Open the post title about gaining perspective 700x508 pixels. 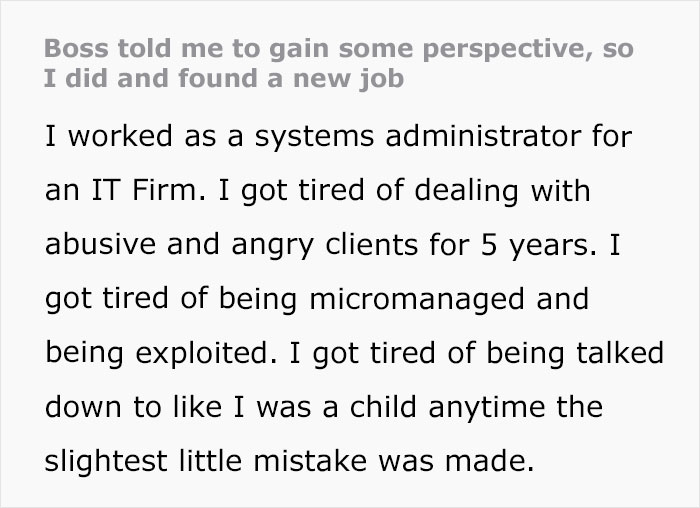tap(339, 63)
